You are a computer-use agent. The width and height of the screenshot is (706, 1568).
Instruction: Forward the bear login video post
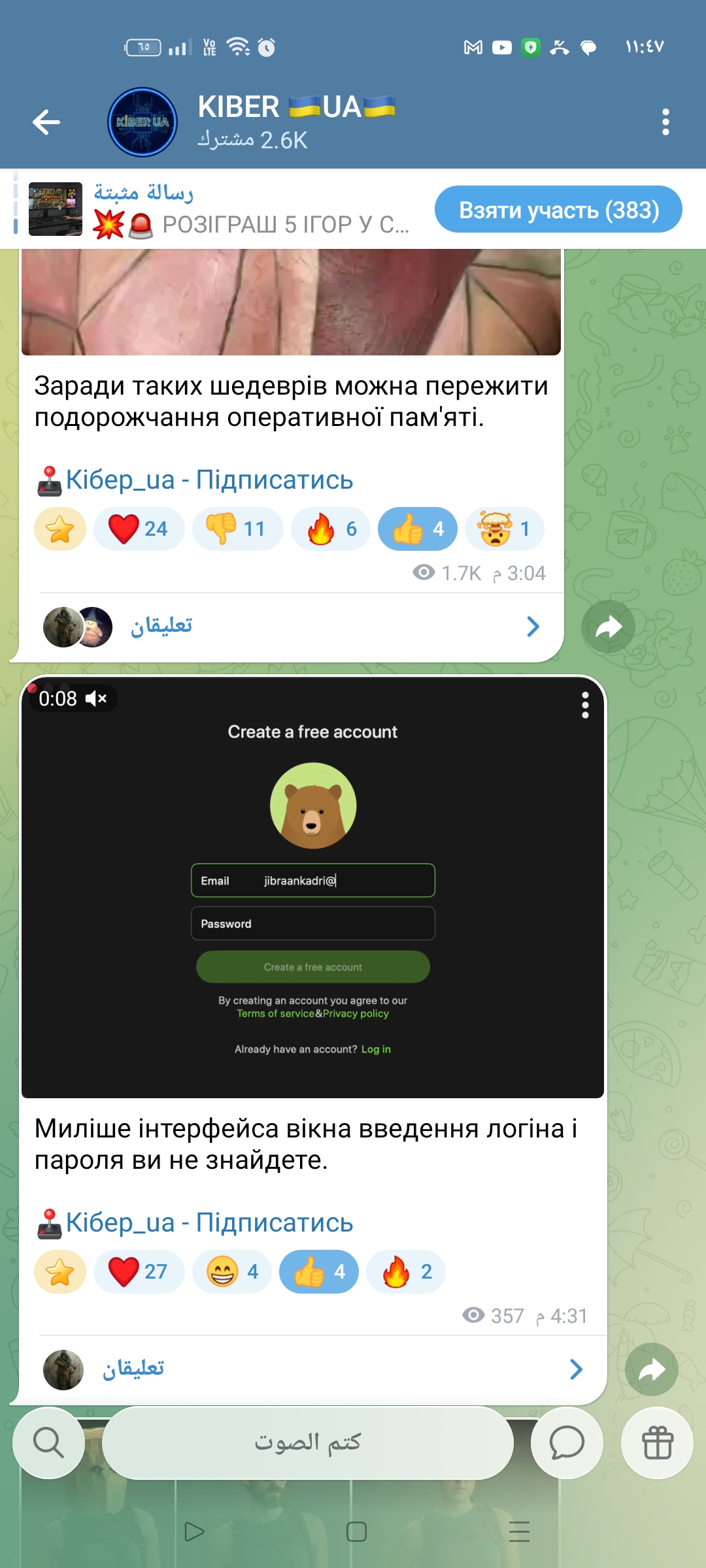(652, 1369)
